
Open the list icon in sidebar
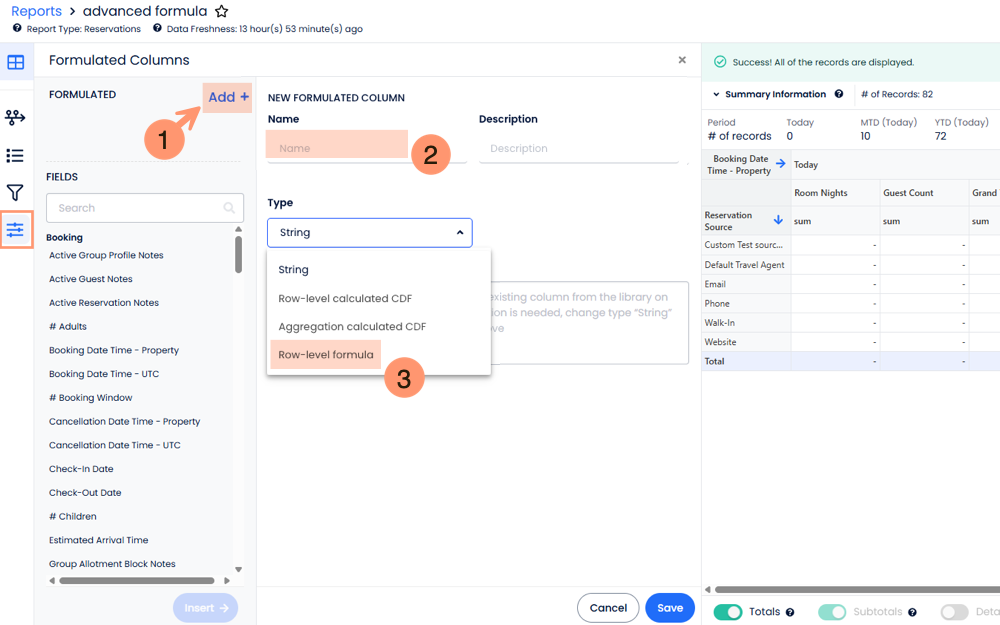[15, 156]
